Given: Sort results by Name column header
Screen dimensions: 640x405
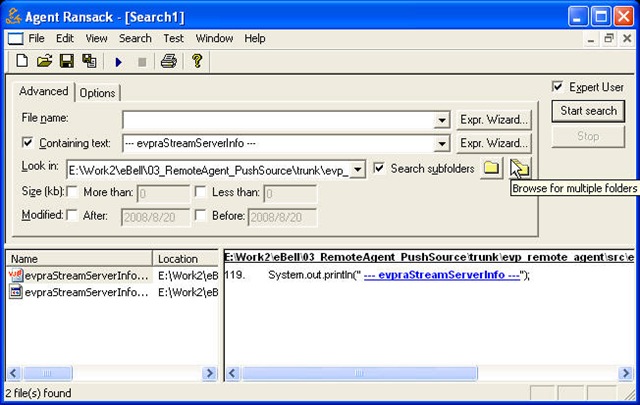Looking at the screenshot, I should click(79, 259).
